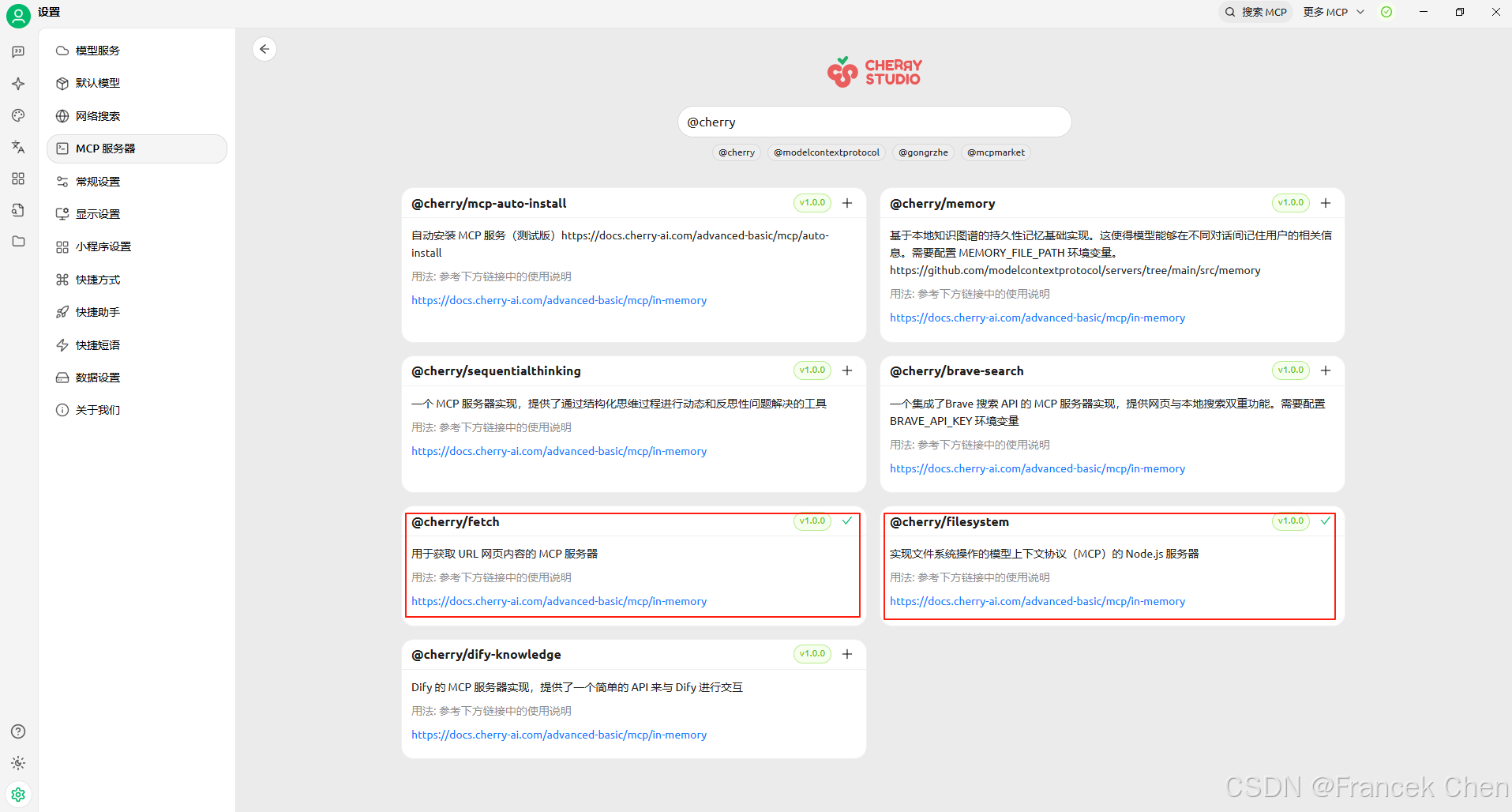This screenshot has width=1512, height=812.
Task: Filter by @modelcontextprotocol tag
Action: coord(826,152)
